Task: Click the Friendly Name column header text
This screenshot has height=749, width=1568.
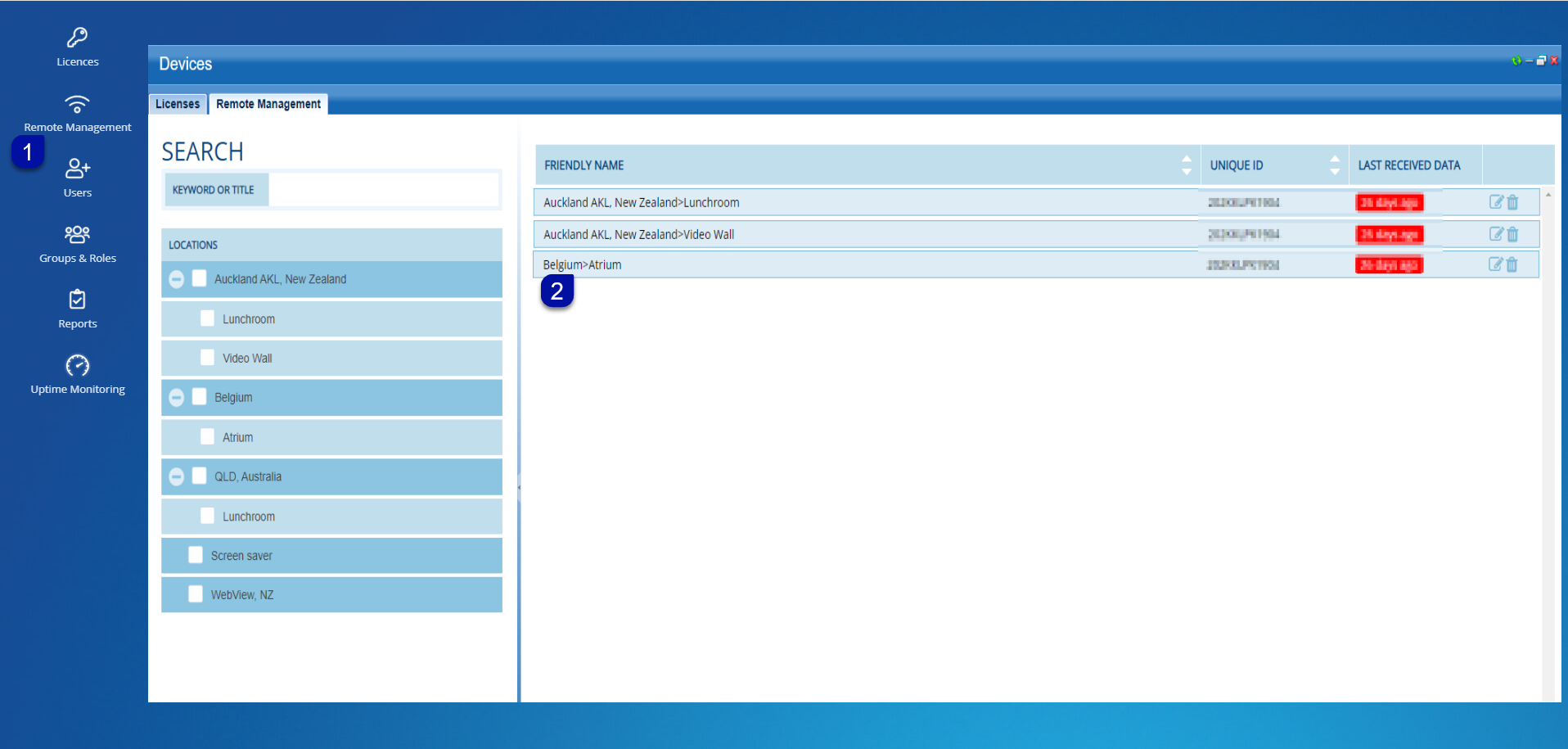Action: tap(584, 165)
